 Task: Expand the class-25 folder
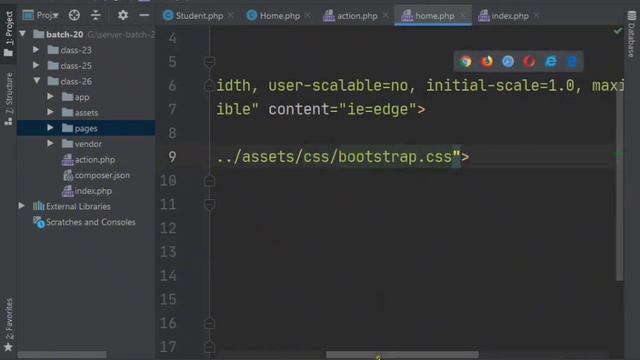(36, 65)
